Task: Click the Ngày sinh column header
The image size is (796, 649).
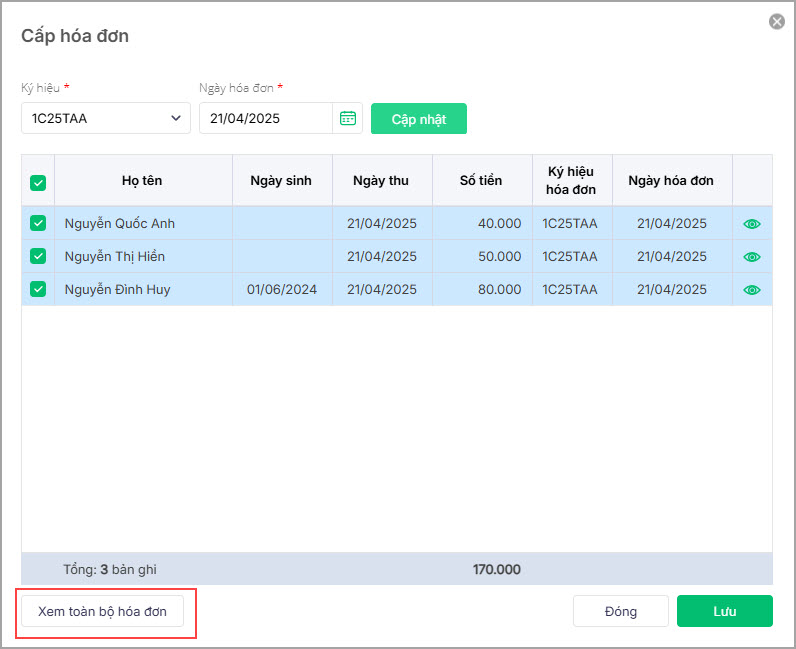Action: [281, 180]
